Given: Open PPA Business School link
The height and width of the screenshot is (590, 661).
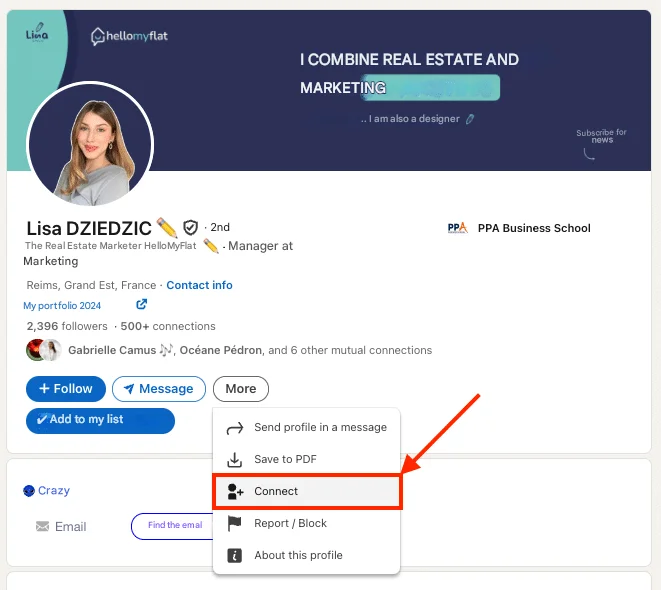Looking at the screenshot, I should (534, 228).
